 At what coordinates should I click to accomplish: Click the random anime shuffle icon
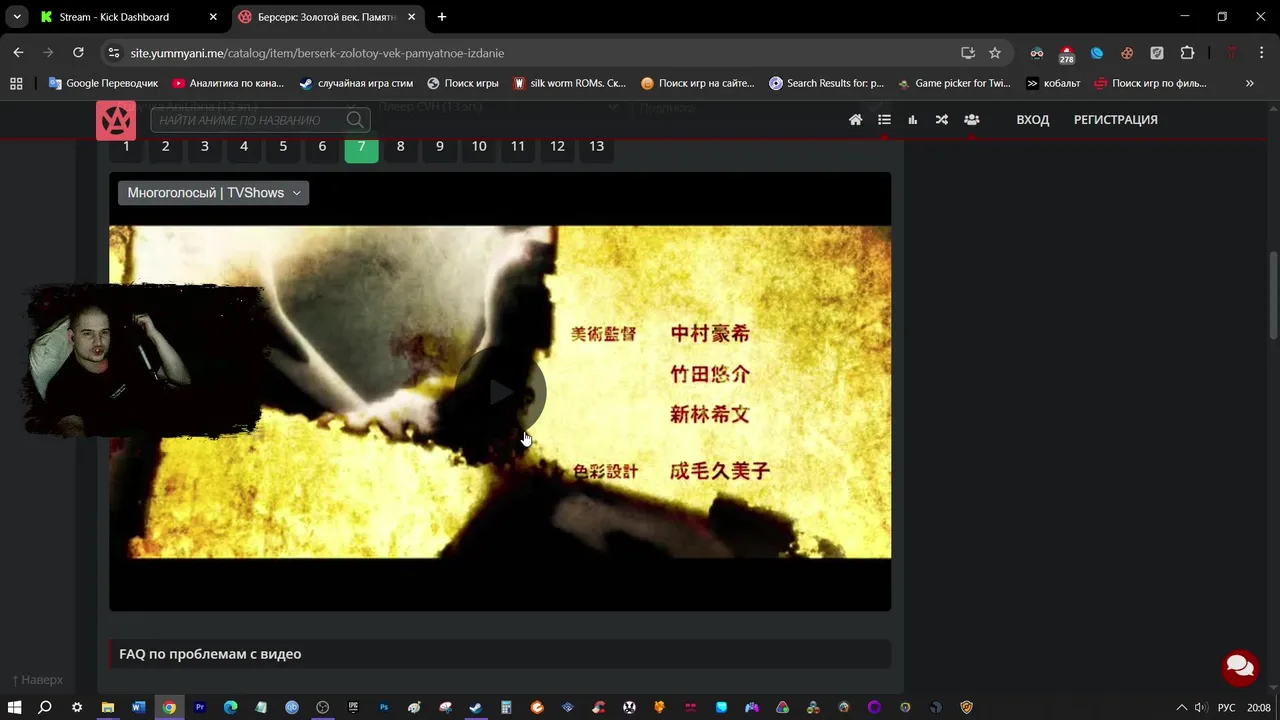(942, 120)
